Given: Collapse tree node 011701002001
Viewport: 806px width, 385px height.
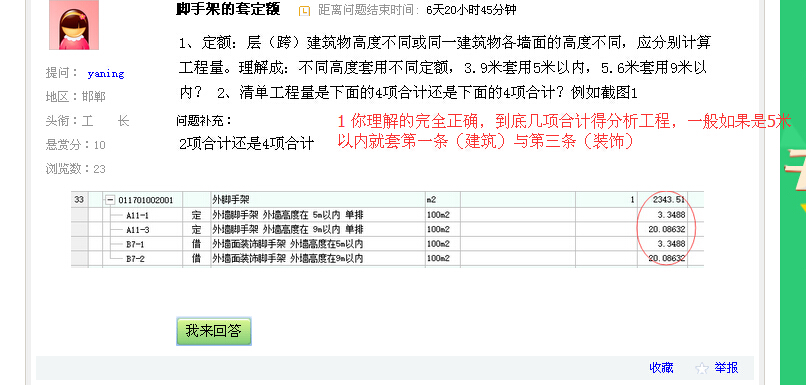Looking at the screenshot, I should click(x=109, y=200).
